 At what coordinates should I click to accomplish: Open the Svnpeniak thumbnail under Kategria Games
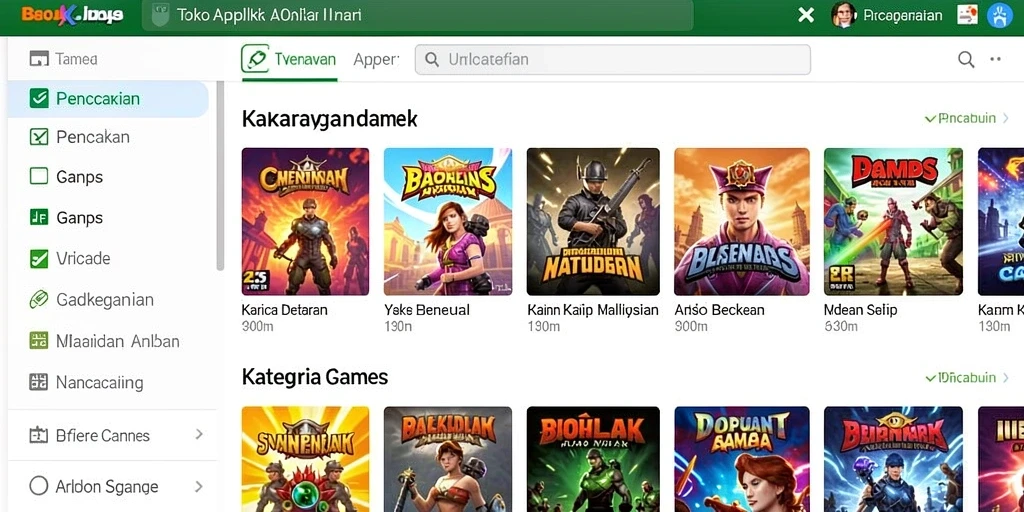point(305,459)
